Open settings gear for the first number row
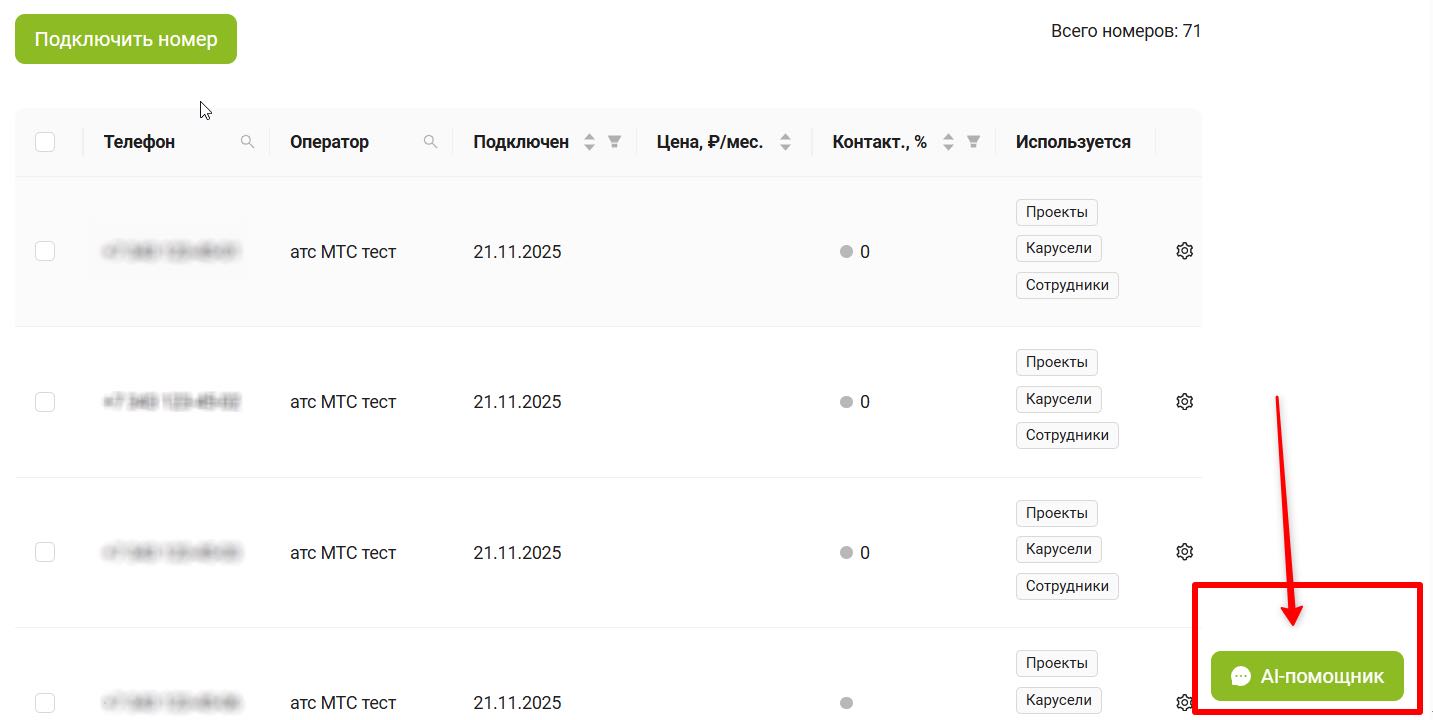 click(x=1185, y=251)
